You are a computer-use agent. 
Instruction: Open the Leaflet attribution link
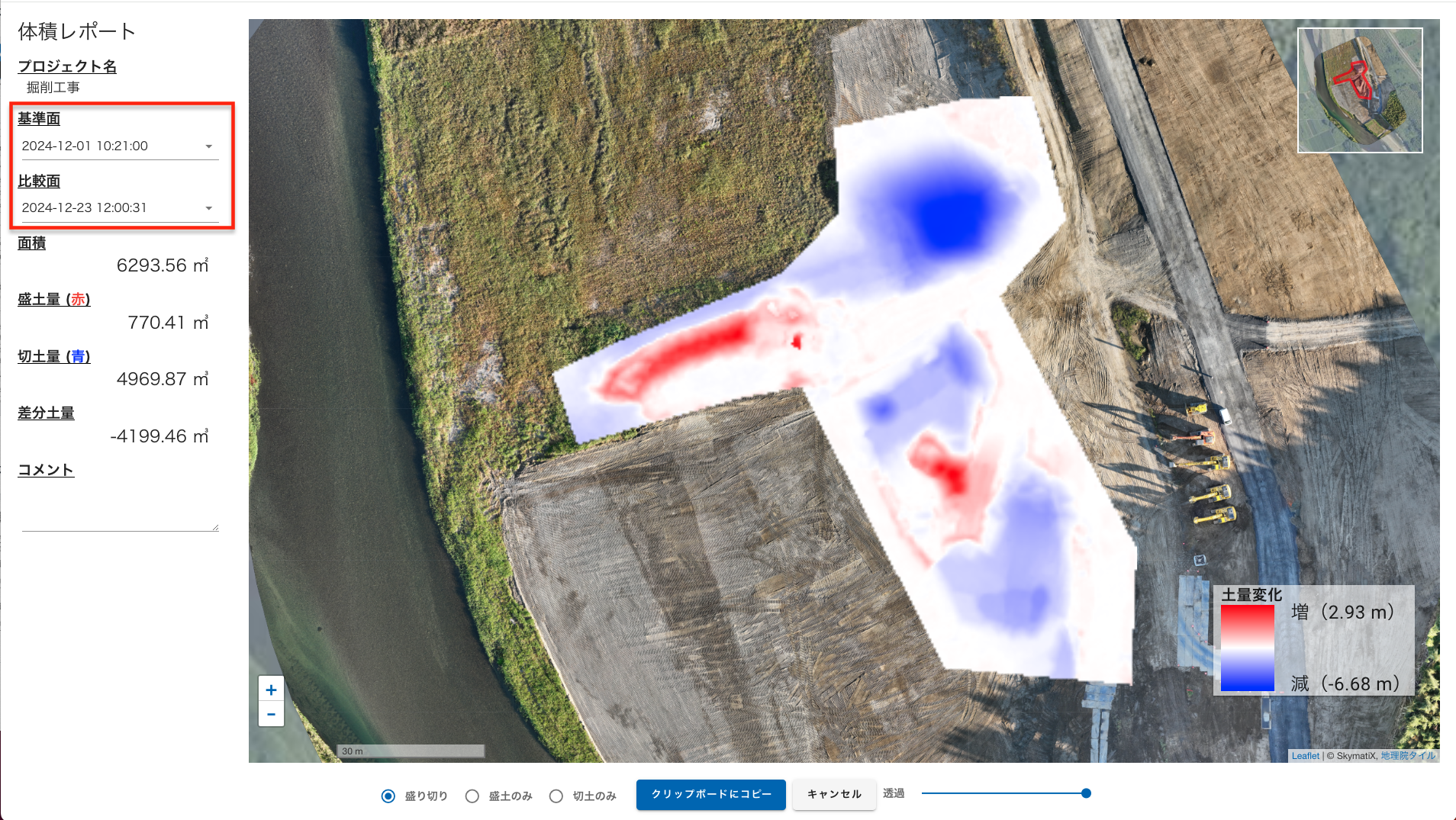[1305, 756]
